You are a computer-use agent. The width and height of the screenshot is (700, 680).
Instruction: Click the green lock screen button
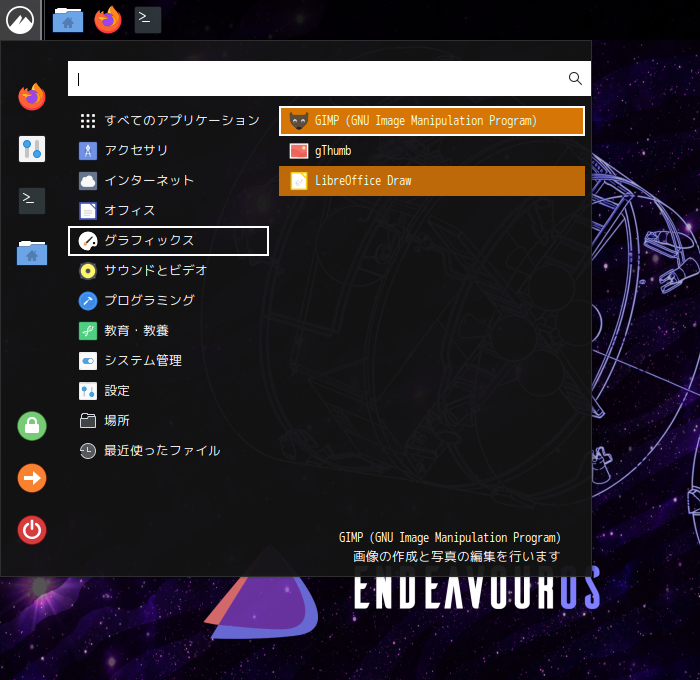pos(32,426)
